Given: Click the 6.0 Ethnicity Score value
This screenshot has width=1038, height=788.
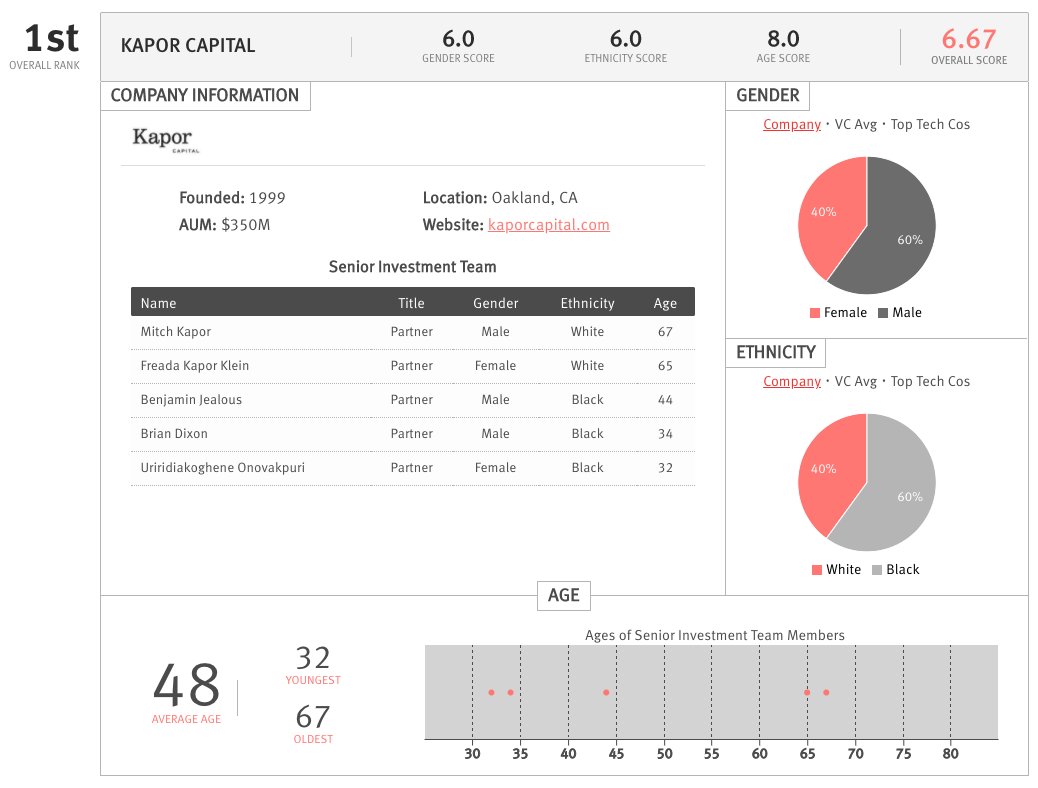Looking at the screenshot, I should point(626,39).
